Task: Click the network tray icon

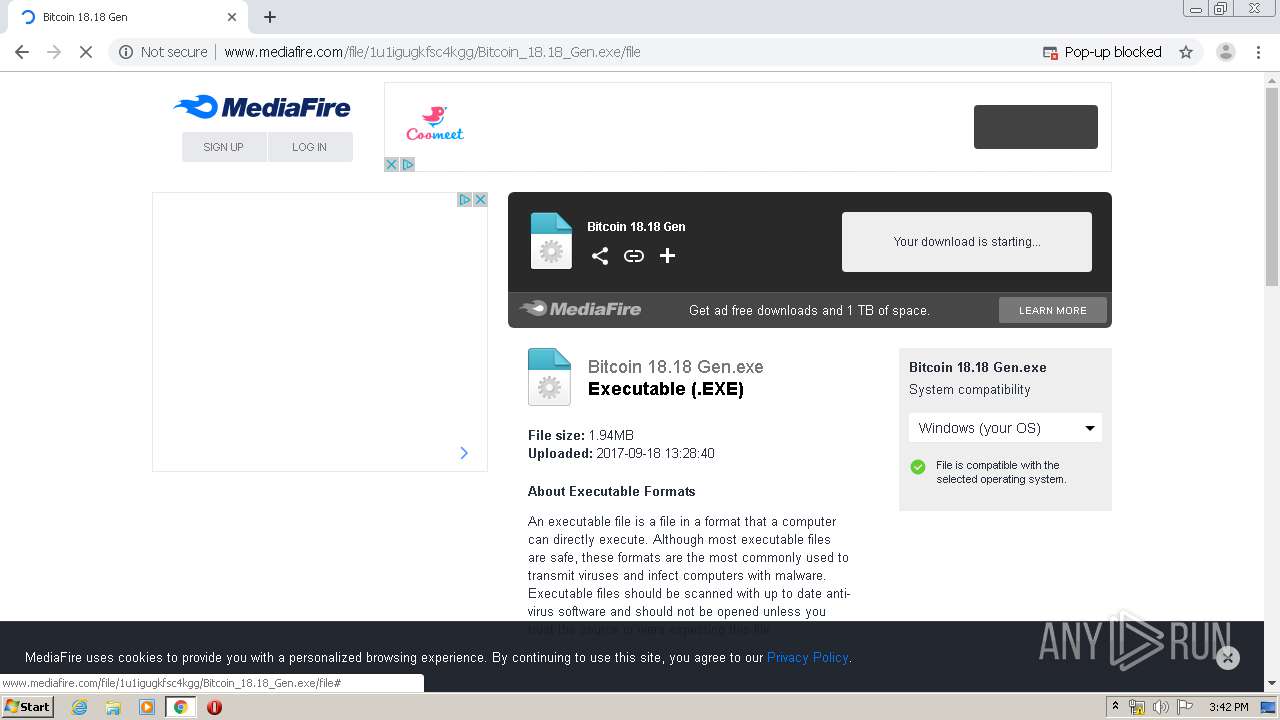Action: tap(1137, 707)
